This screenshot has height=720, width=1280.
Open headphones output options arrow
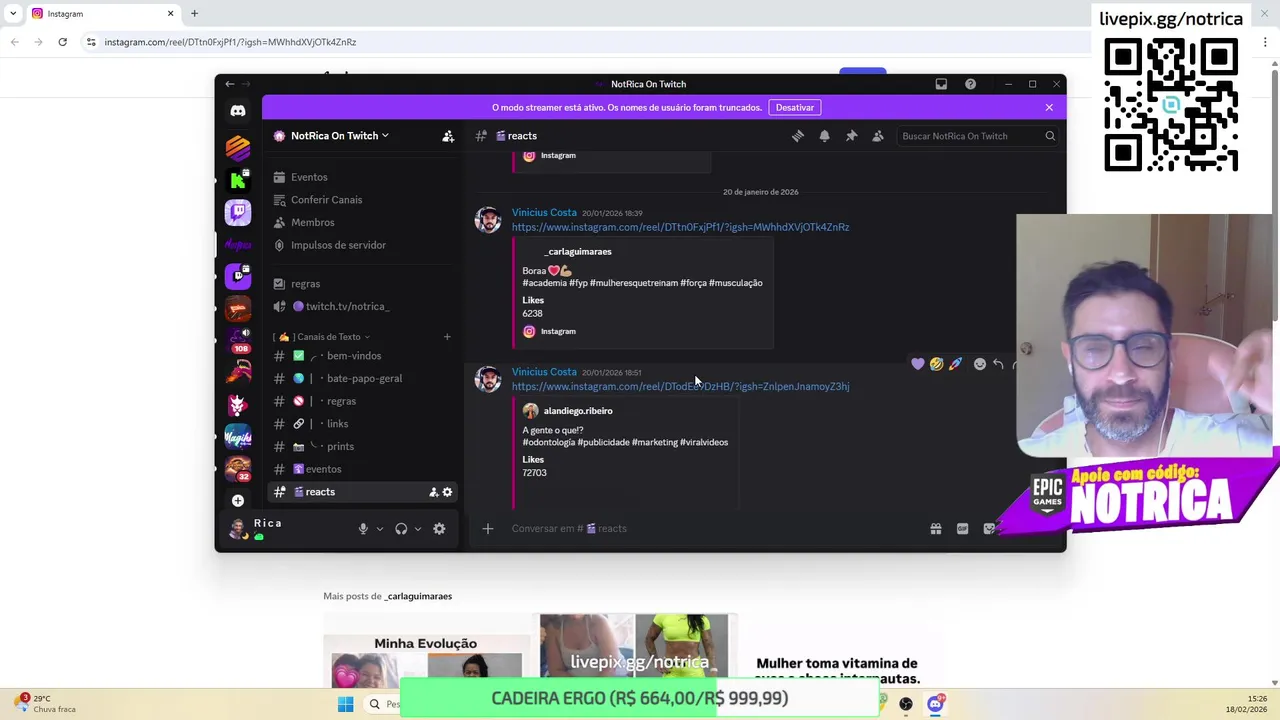(417, 529)
